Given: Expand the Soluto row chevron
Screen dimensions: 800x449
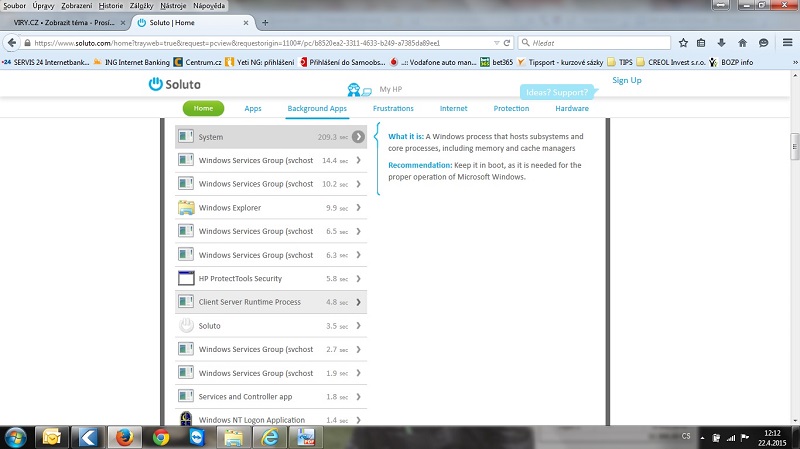Looking at the screenshot, I should (359, 326).
